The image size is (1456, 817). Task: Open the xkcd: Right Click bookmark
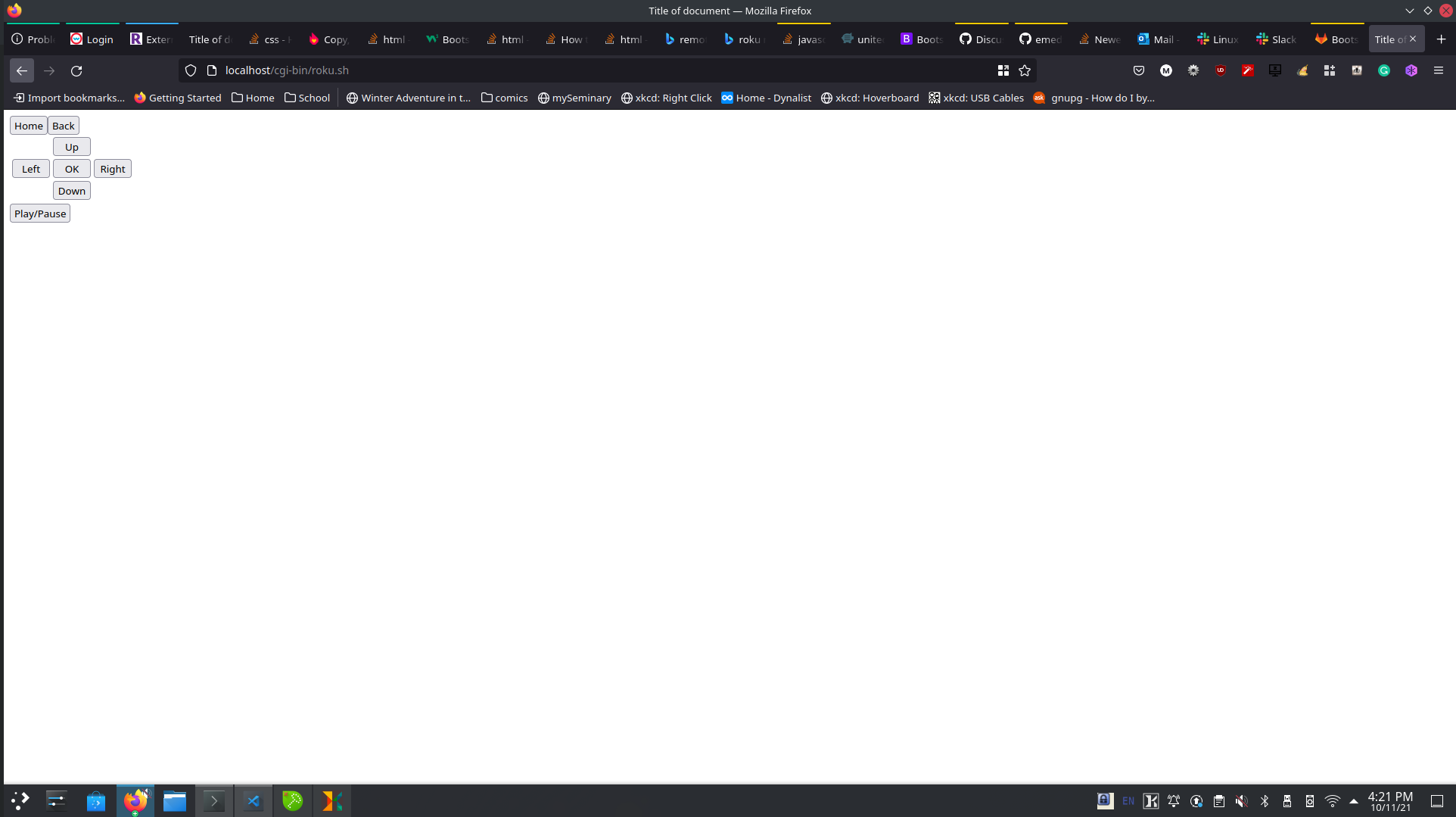[x=667, y=98]
